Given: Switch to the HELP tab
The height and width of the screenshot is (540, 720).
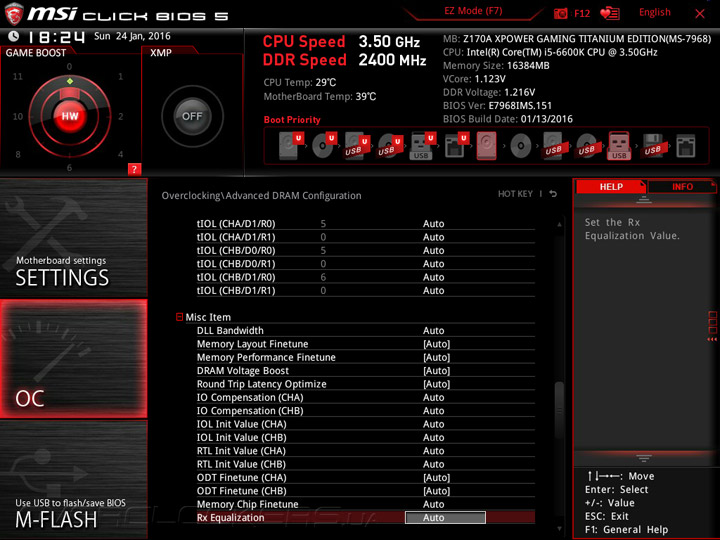Looking at the screenshot, I should (611, 186).
